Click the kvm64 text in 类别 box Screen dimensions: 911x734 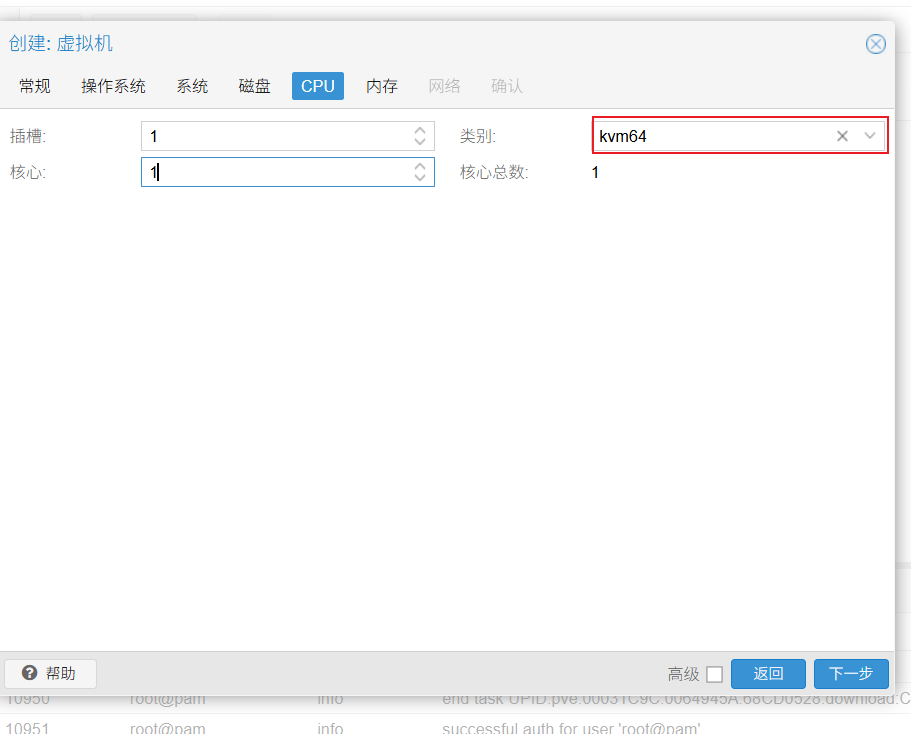tap(623, 136)
